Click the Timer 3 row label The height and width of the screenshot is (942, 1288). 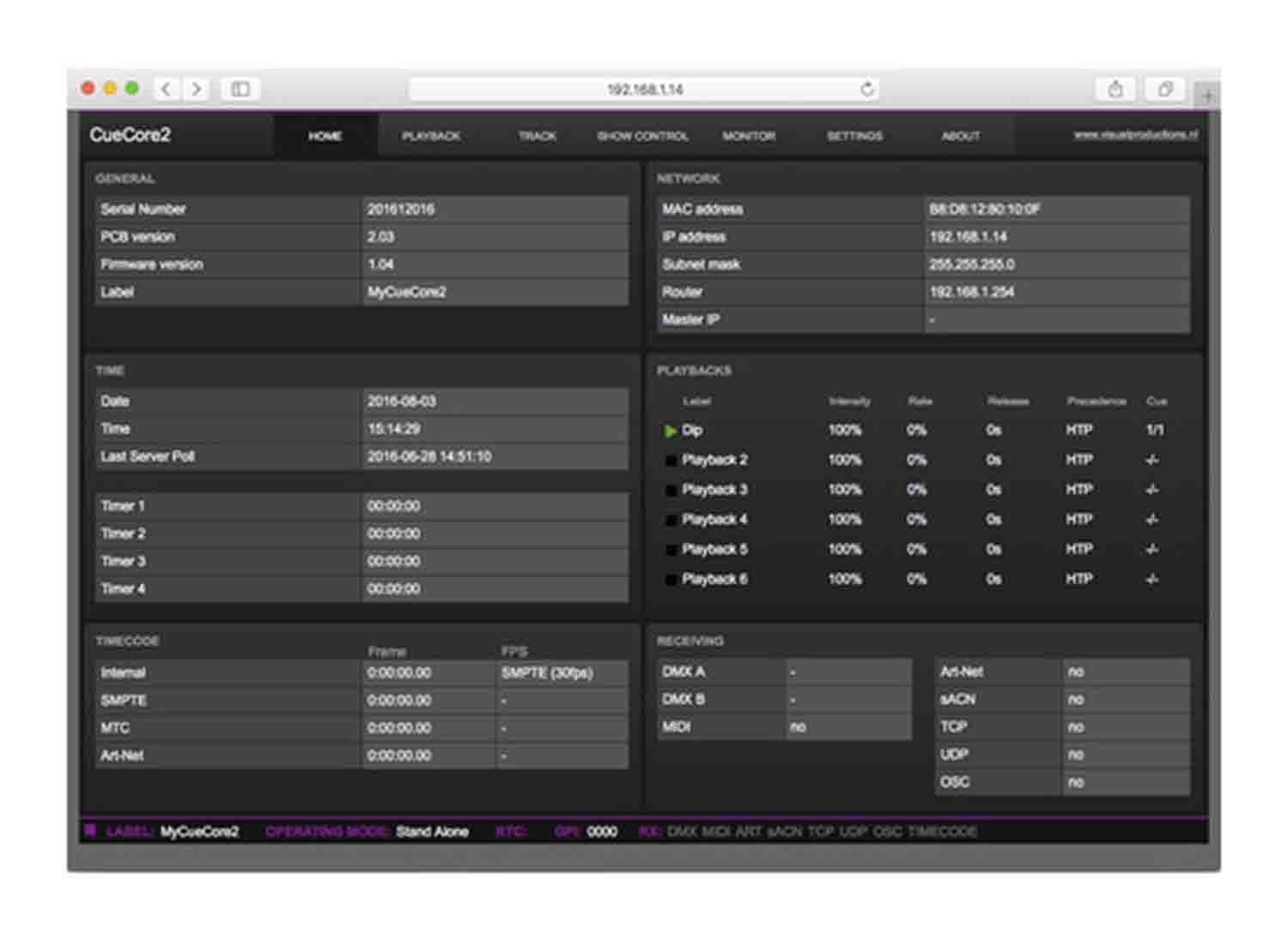click(123, 561)
